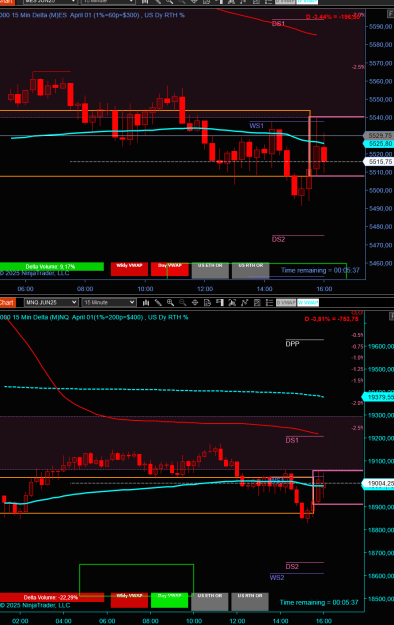Open the MNQ JUN25 instrument dropdown
Screen dimensions: 394x625
pyautogui.click(x=51, y=303)
